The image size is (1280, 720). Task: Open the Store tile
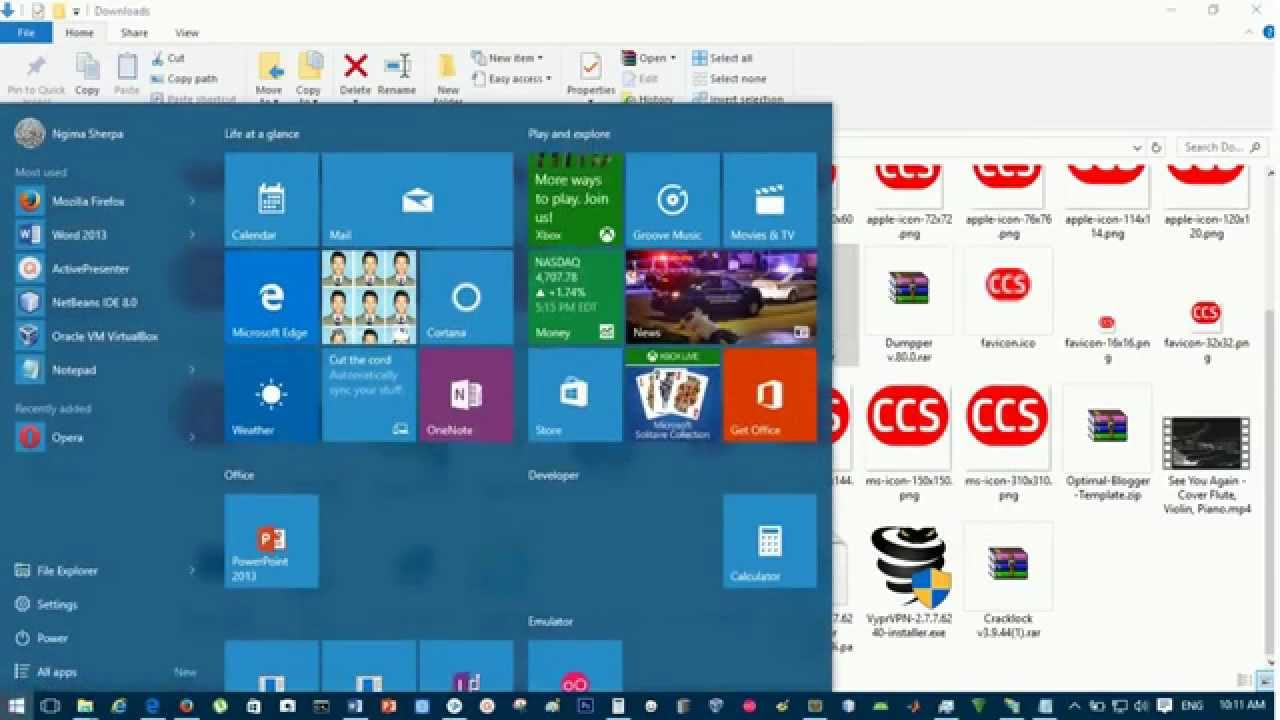(575, 395)
